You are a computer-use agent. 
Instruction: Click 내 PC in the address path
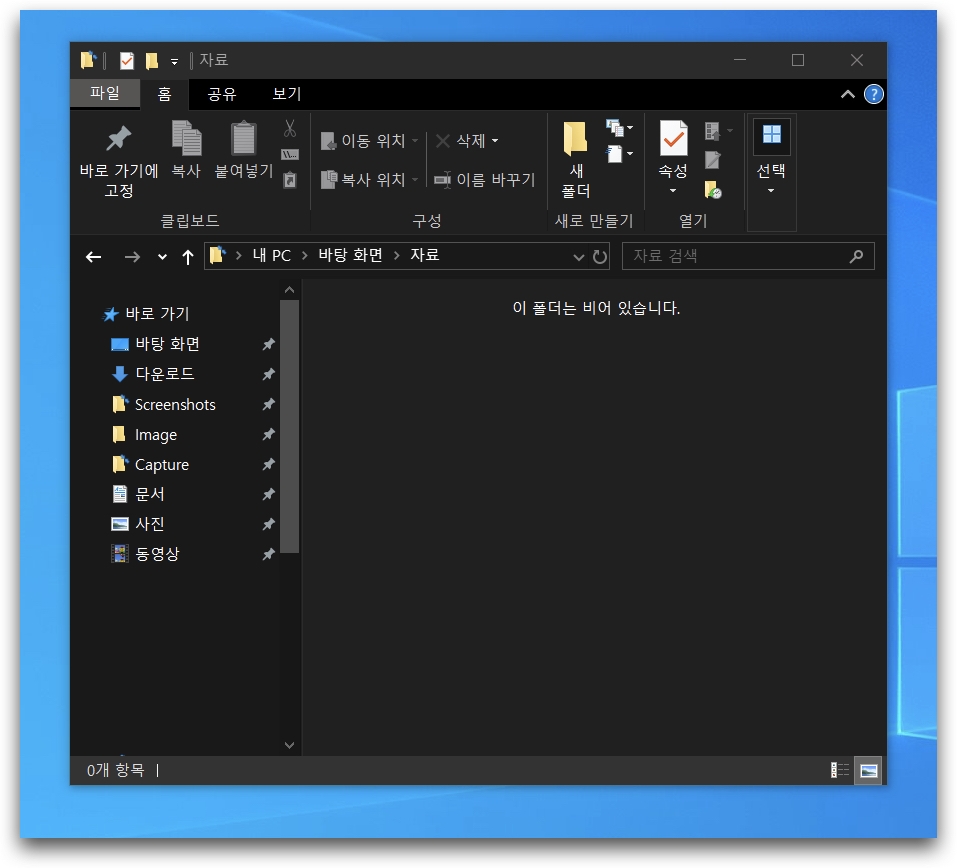coord(272,256)
